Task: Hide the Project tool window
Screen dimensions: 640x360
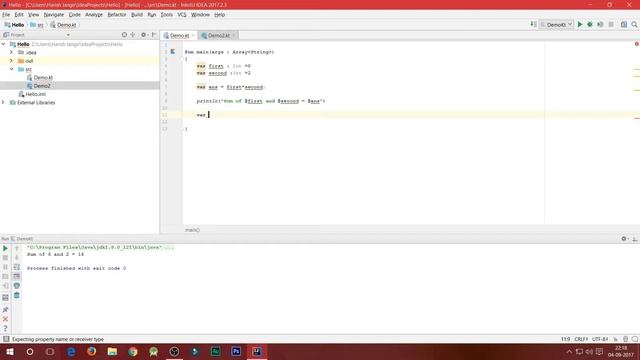Action: coord(154,35)
